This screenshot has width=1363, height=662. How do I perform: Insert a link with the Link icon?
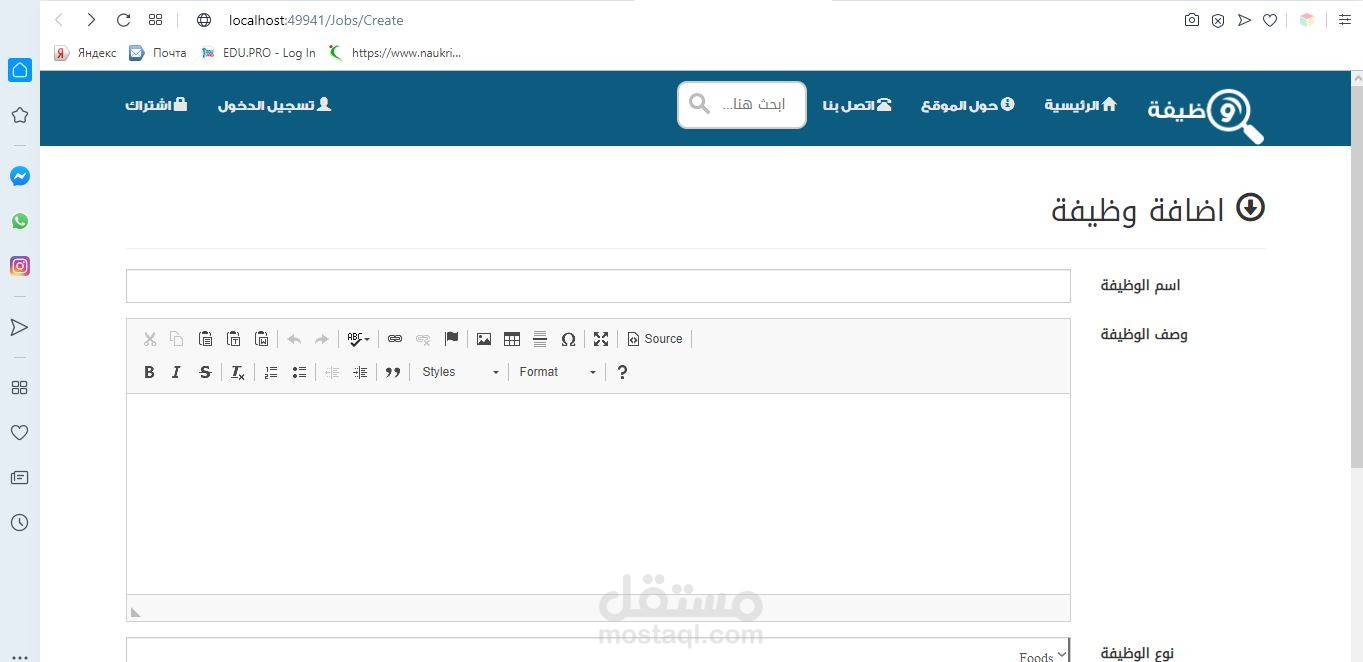(395, 339)
